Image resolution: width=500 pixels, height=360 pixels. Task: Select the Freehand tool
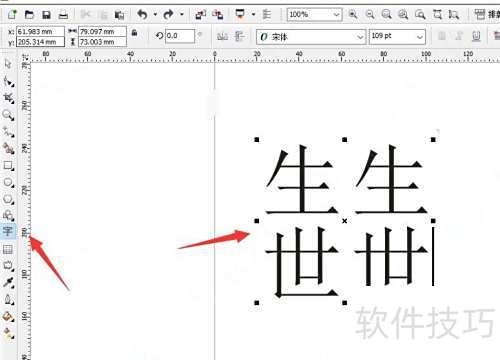(x=8, y=132)
